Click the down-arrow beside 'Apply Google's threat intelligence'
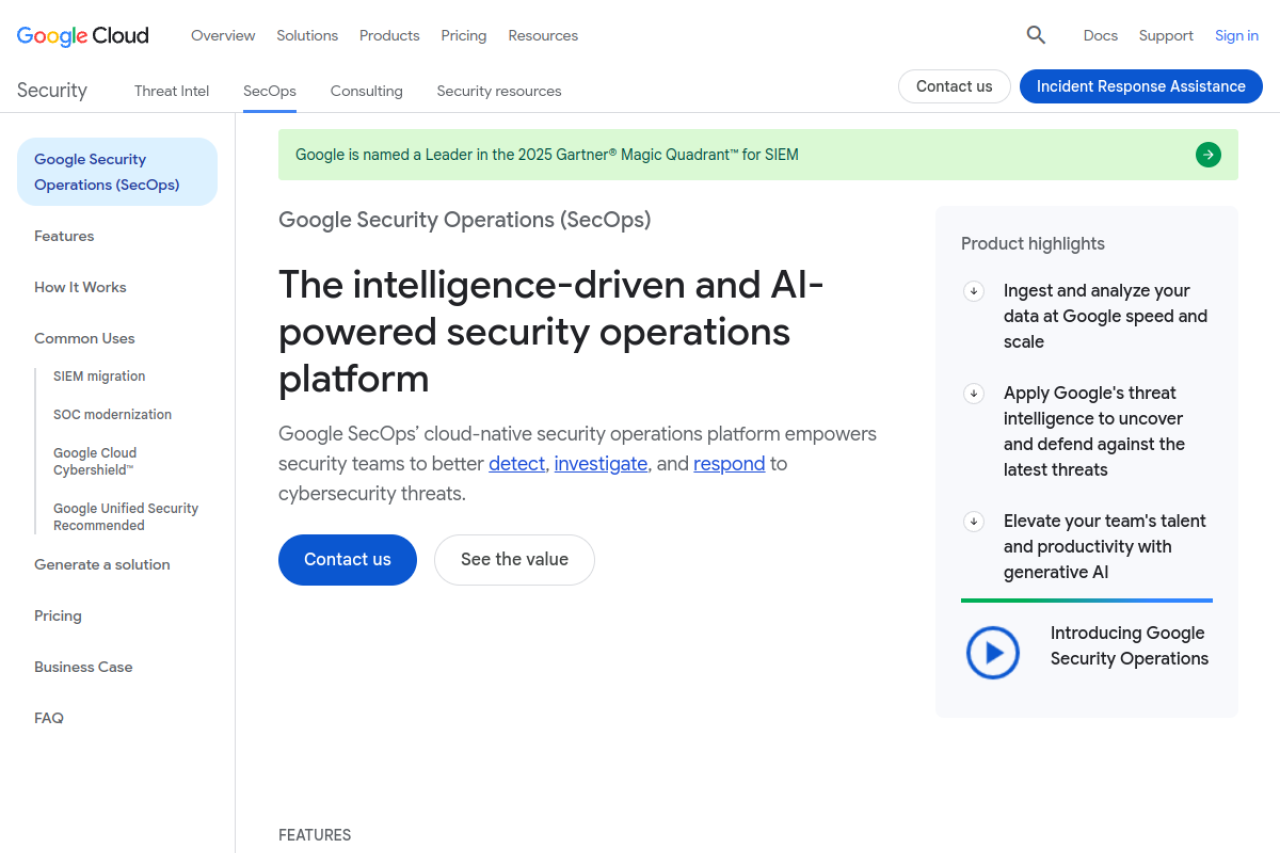This screenshot has height=853, width=1280. pos(973,393)
